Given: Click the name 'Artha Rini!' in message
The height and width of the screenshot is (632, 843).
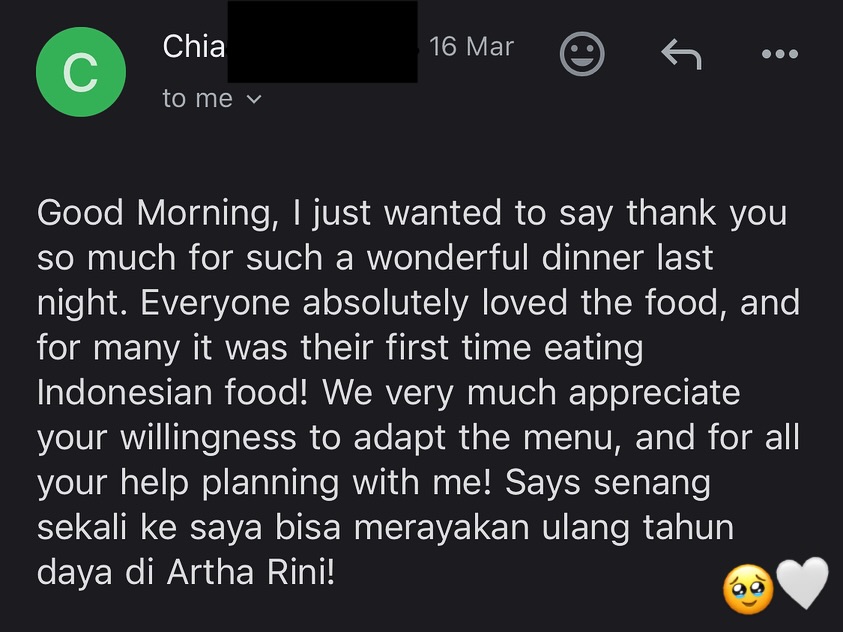Looking at the screenshot, I should pos(251,572).
